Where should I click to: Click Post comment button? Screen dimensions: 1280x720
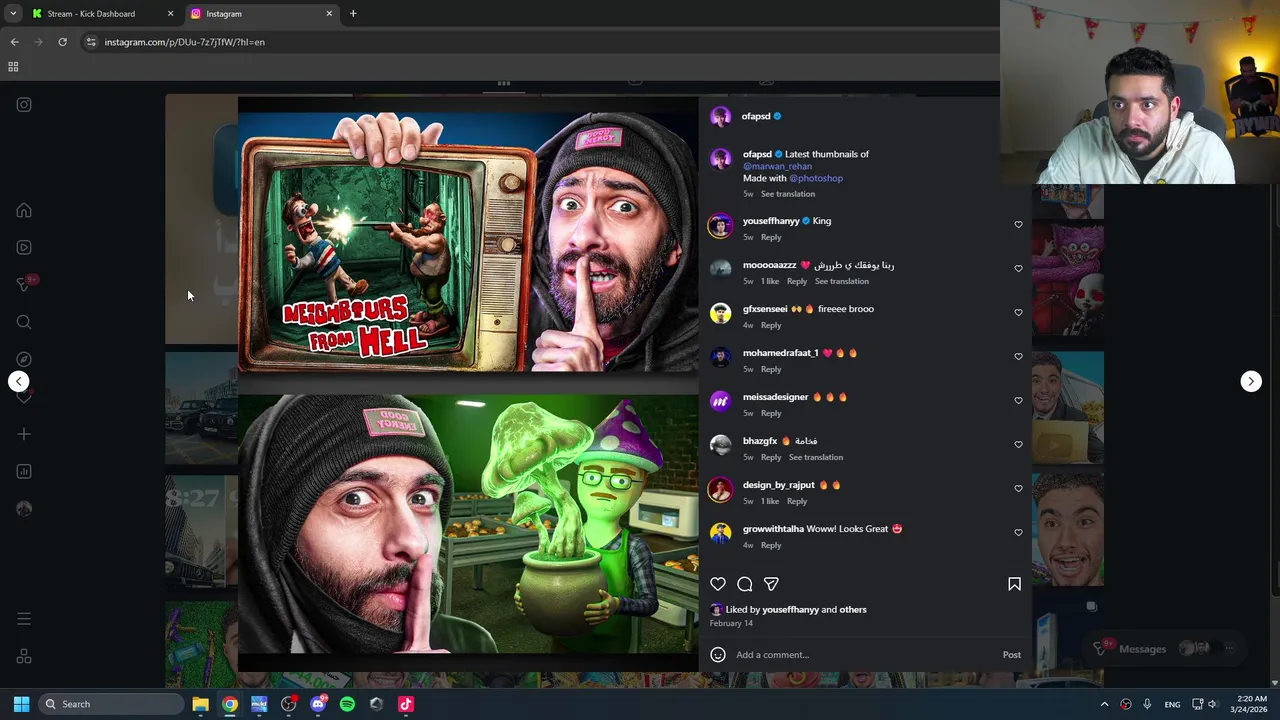1012,655
